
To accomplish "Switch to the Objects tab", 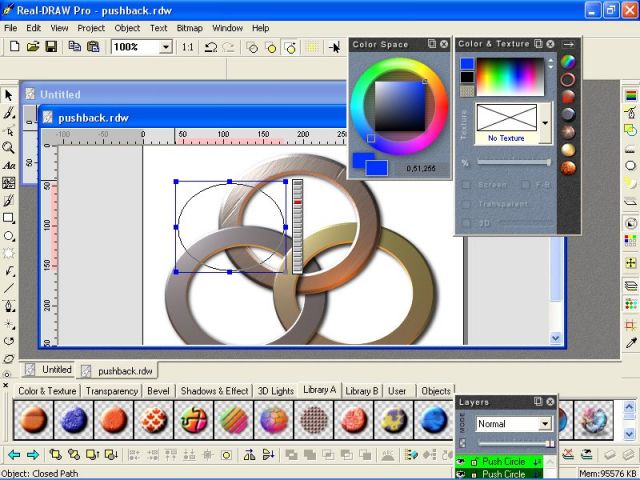I will tap(436, 391).
